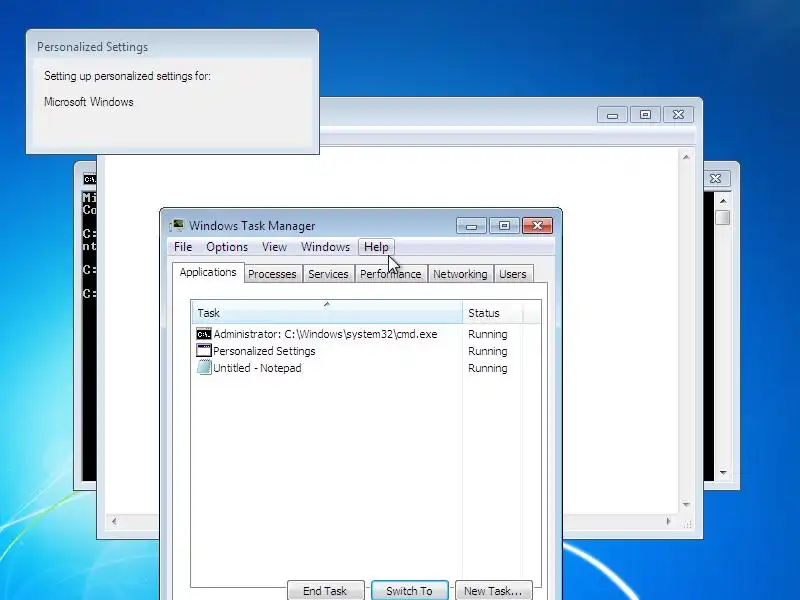Switch to the Applications tab

[x=208, y=272]
